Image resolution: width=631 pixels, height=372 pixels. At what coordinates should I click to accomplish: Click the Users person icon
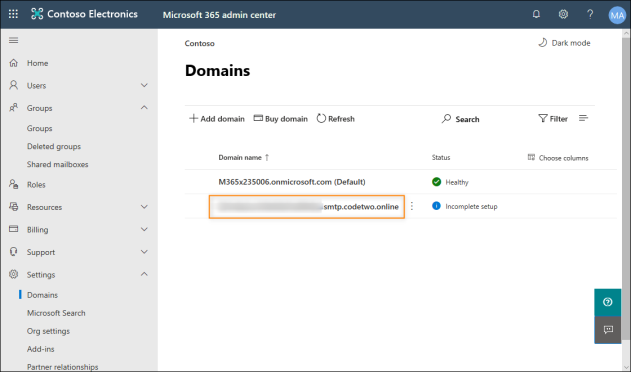click(x=14, y=85)
